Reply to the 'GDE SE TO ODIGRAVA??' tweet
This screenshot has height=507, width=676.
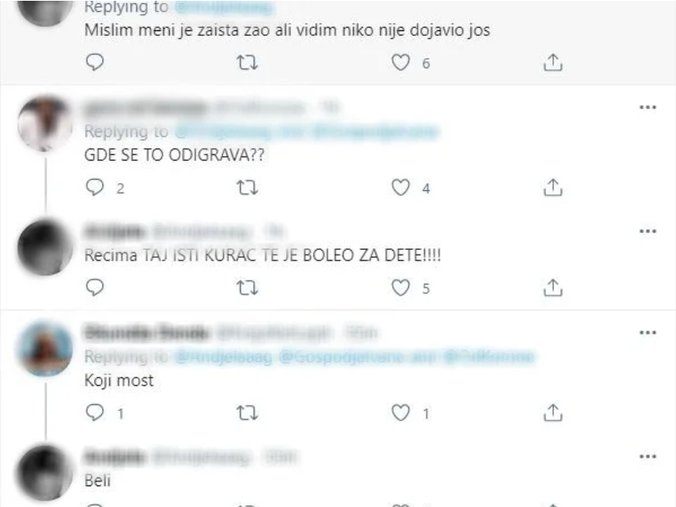tap(95, 188)
